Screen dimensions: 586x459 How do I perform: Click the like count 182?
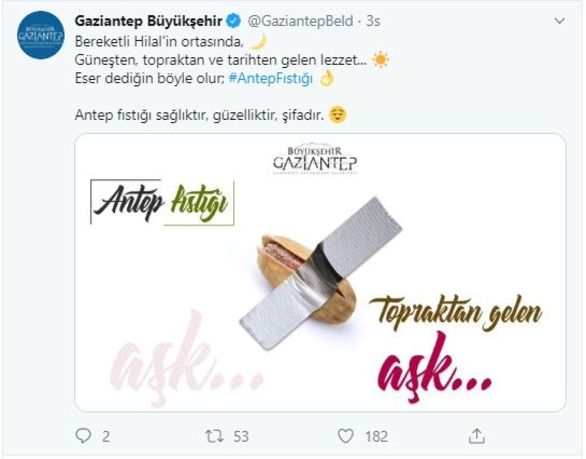pos(376,436)
